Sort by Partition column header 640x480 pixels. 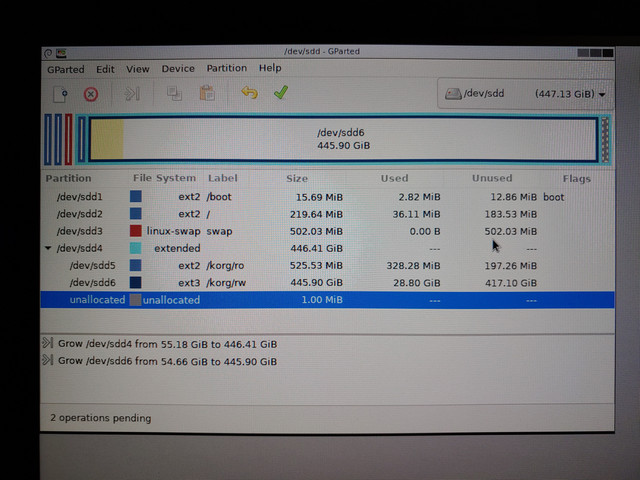coord(69,178)
